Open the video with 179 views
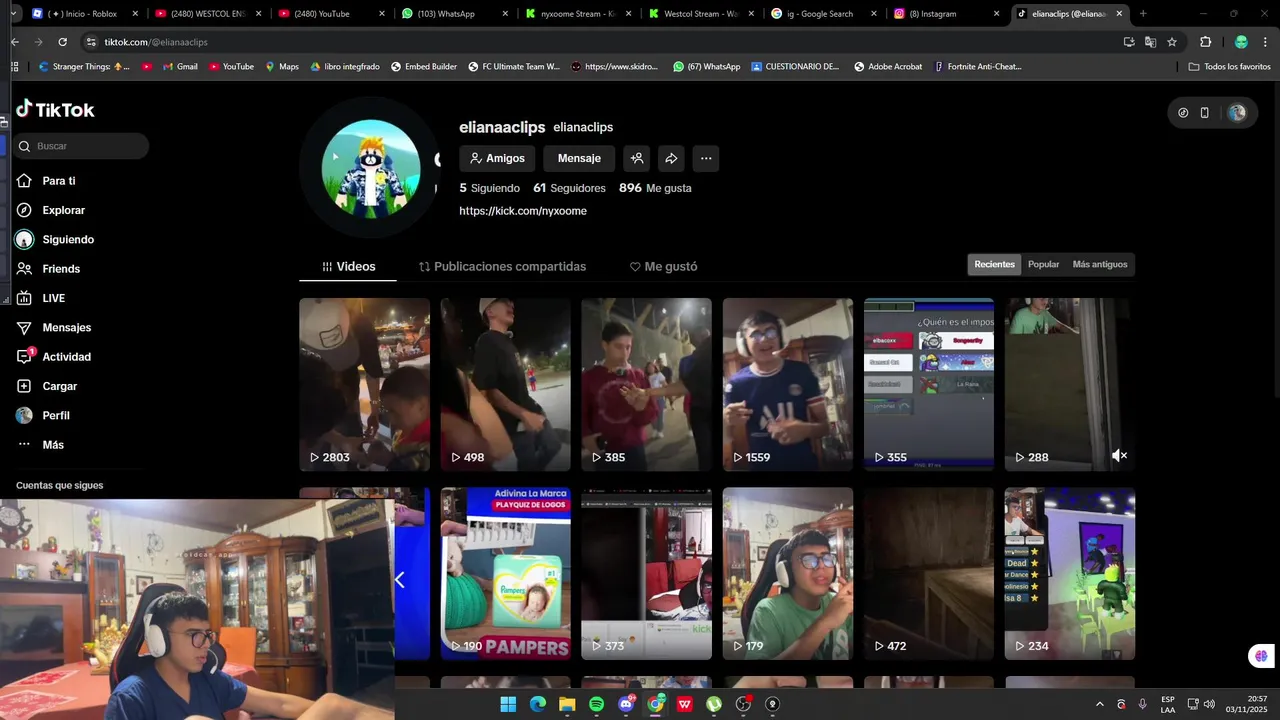Image resolution: width=1280 pixels, height=720 pixels. tap(788, 574)
